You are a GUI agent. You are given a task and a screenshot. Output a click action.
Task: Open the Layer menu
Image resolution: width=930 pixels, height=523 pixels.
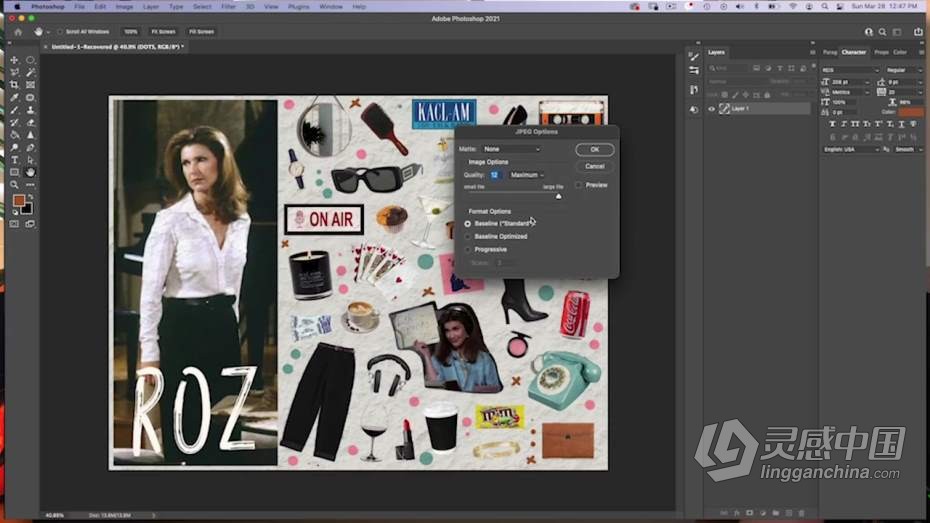151,7
